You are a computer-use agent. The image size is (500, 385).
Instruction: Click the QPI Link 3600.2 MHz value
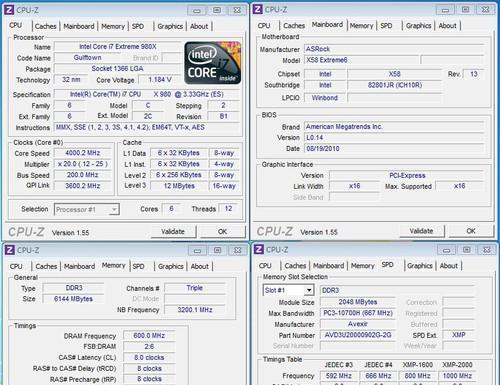(x=83, y=186)
